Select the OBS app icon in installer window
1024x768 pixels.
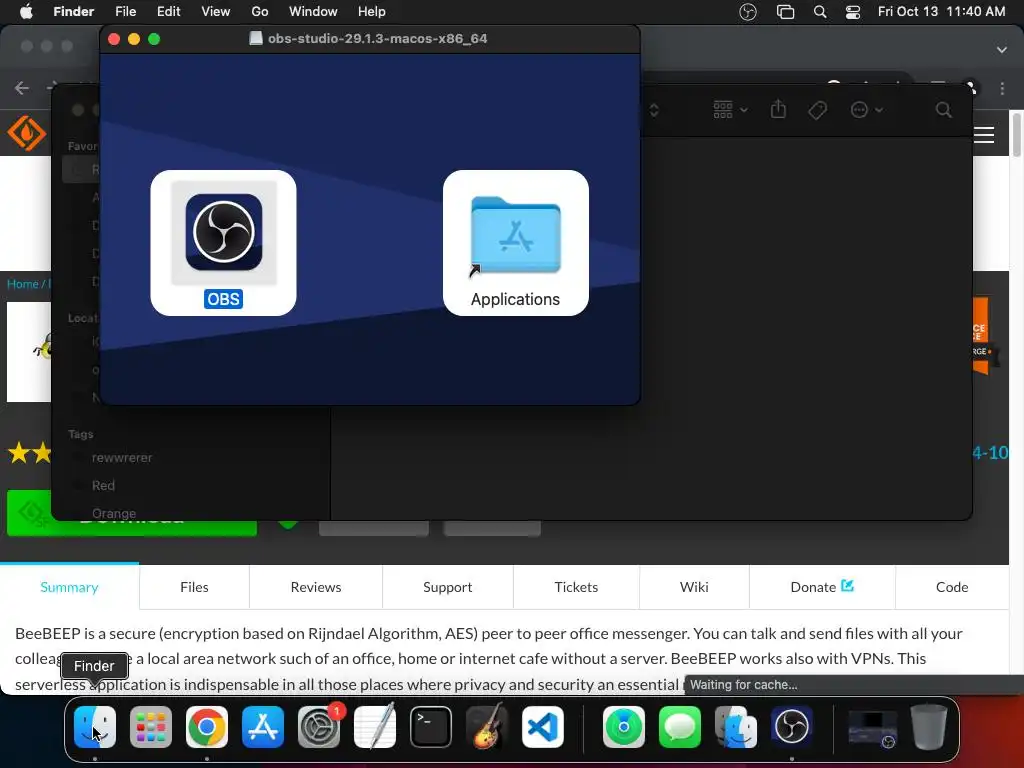(223, 233)
